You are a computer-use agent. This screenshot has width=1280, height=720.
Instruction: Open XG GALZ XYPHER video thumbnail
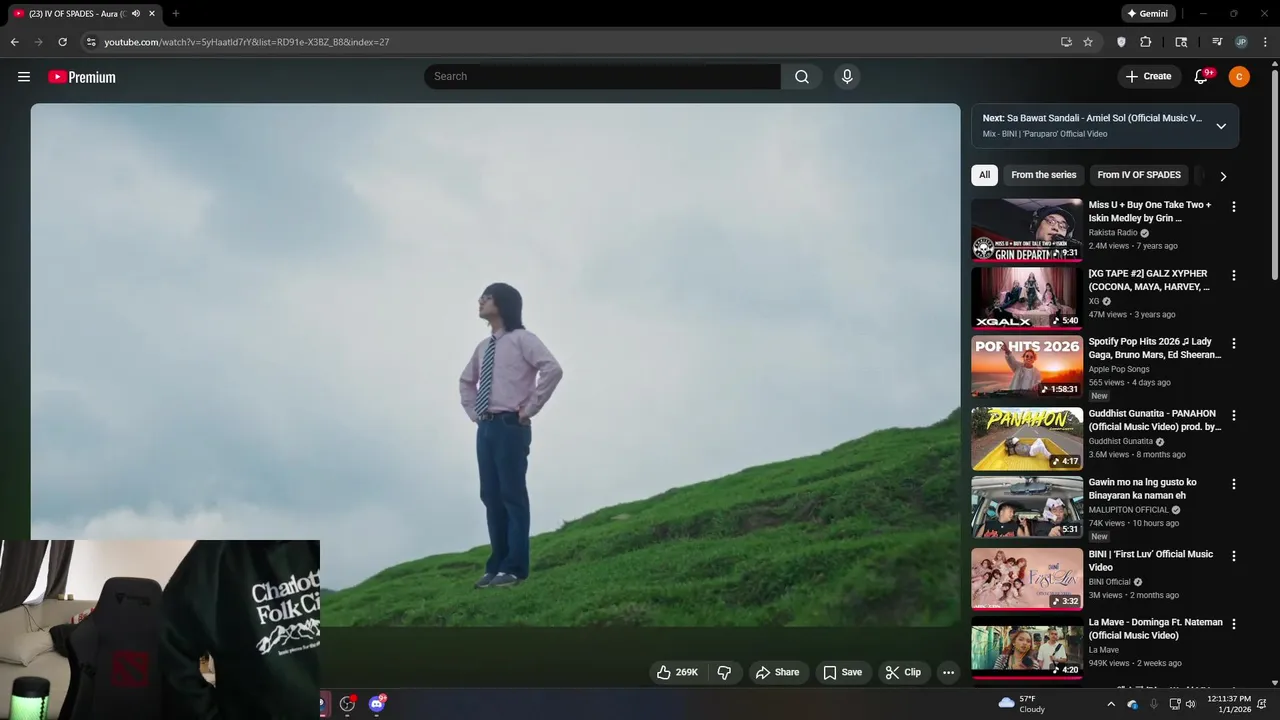(1027, 298)
